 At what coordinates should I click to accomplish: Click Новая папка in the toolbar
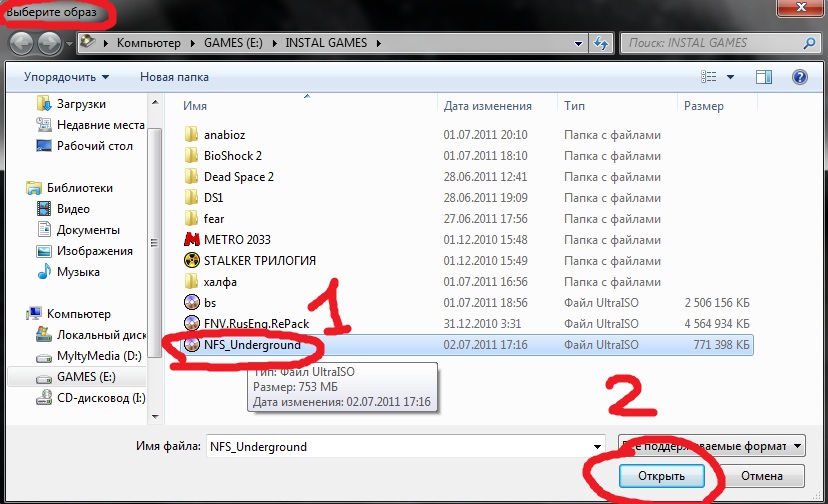coord(174,77)
